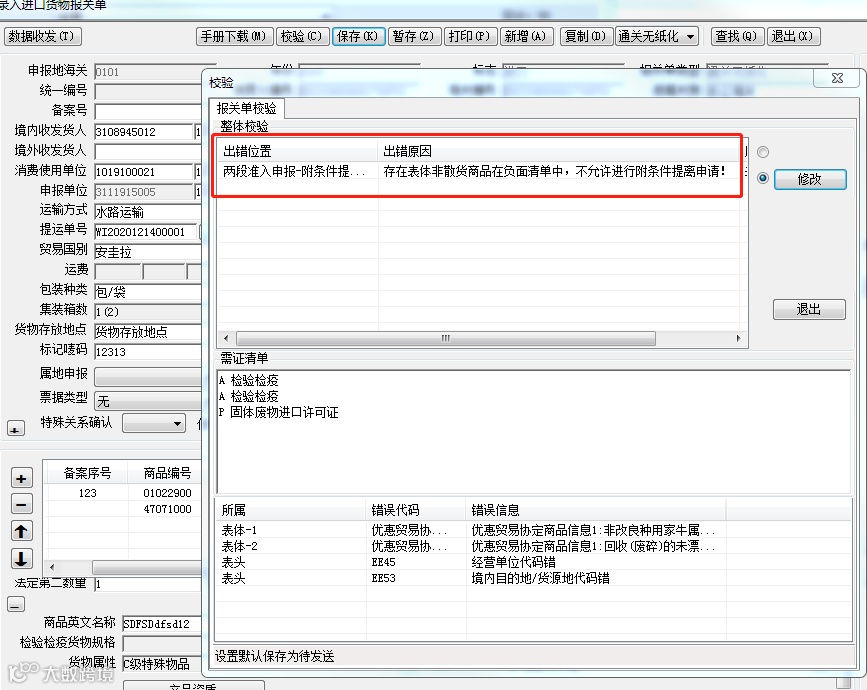The image size is (867, 690).
Task: Click the 所属 column header
Action: coord(291,509)
